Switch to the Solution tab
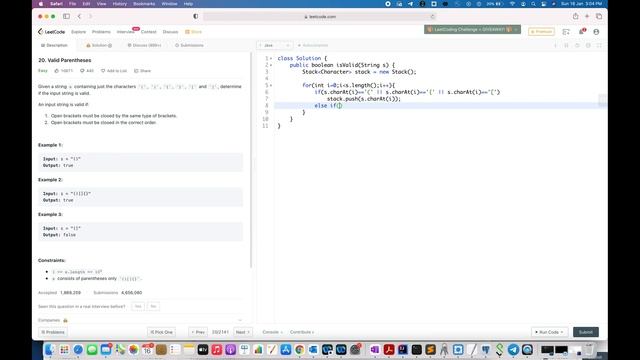Screen dimensions: 640x360 point(99,45)
